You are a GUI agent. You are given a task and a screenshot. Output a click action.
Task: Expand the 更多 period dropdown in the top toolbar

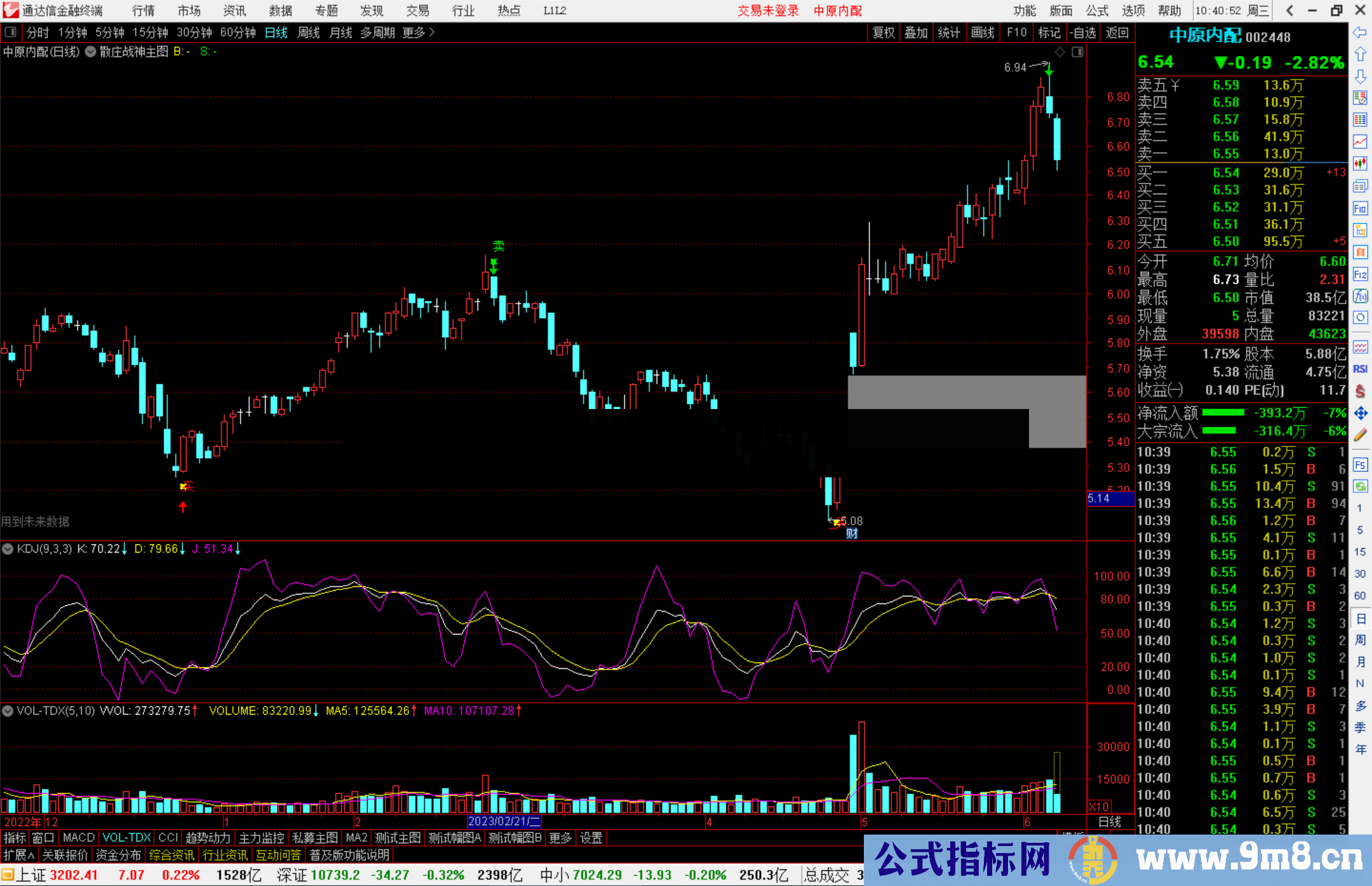coord(419,32)
